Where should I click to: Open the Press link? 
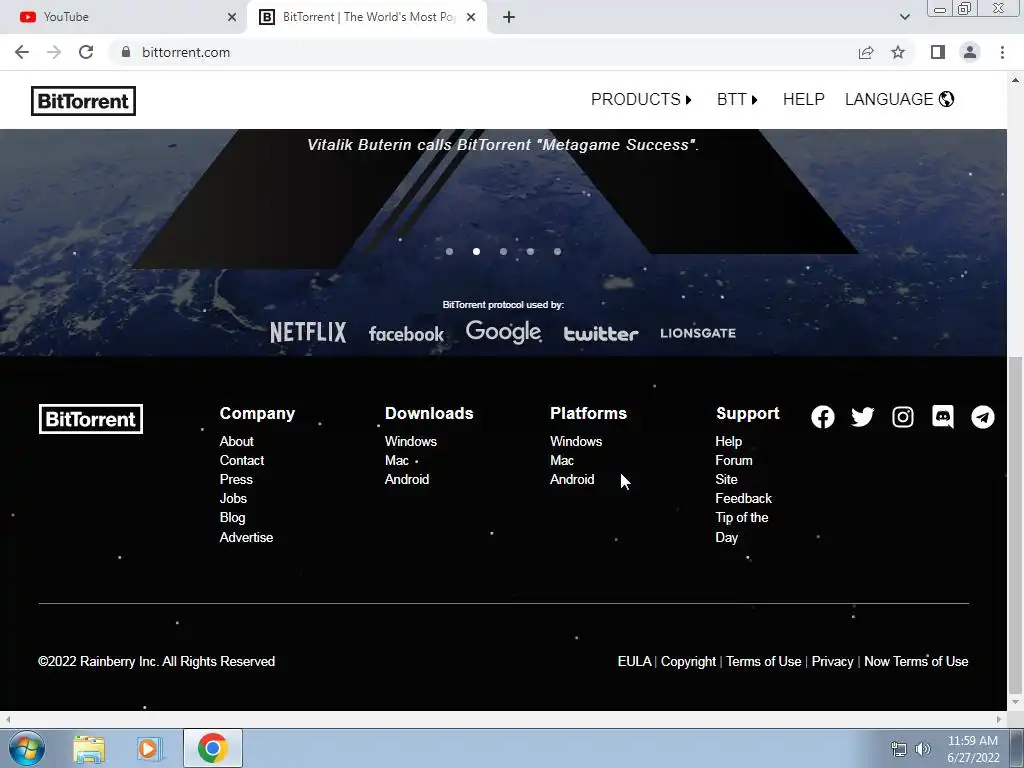coord(236,479)
